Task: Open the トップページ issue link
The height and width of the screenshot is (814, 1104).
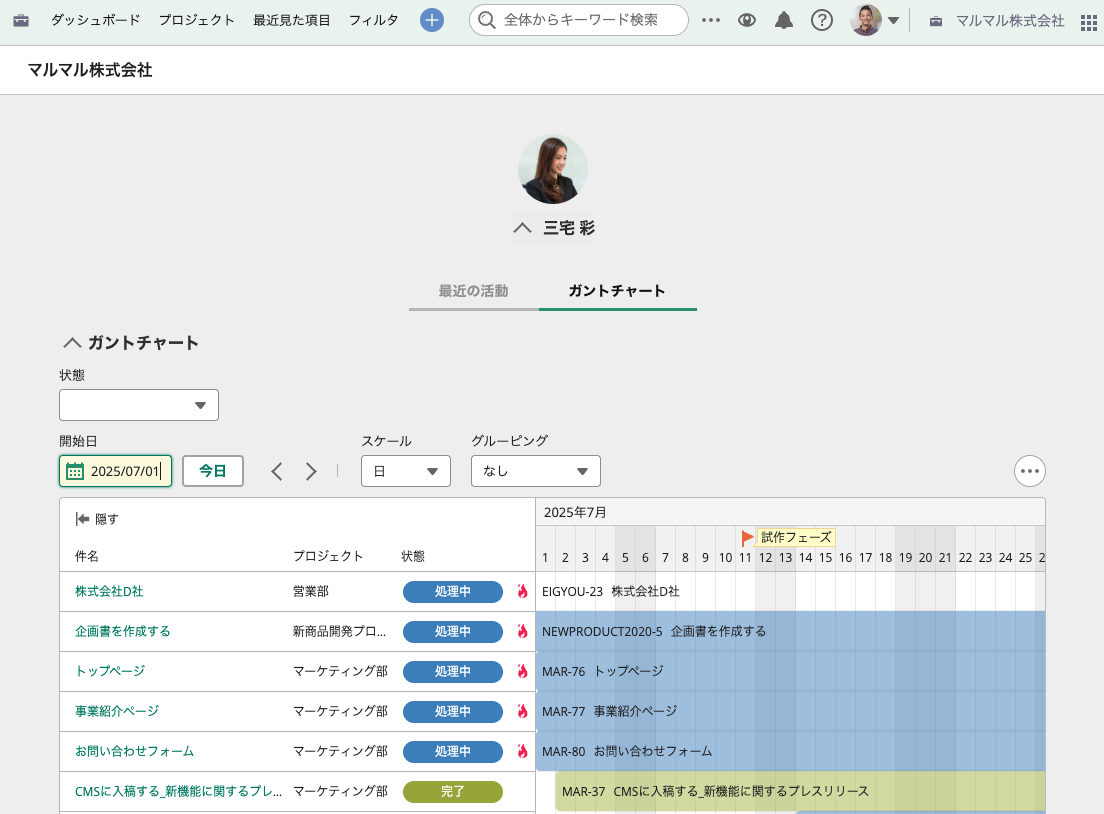Action: point(110,671)
